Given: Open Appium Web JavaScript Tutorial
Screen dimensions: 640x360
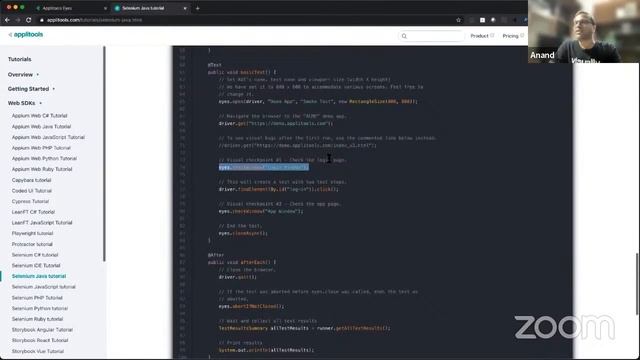Looking at the screenshot, I should (x=48, y=137).
